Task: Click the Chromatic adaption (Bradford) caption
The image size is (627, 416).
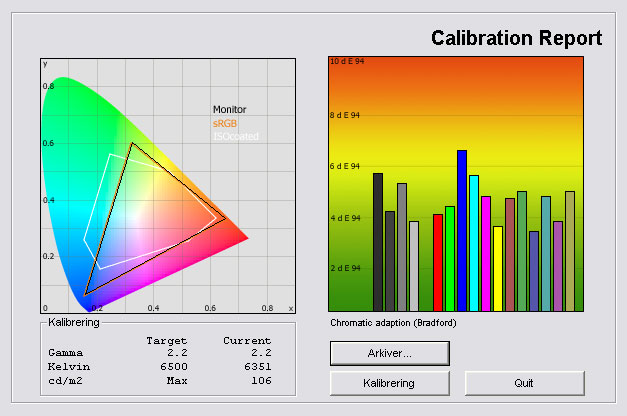Action: [x=385, y=323]
